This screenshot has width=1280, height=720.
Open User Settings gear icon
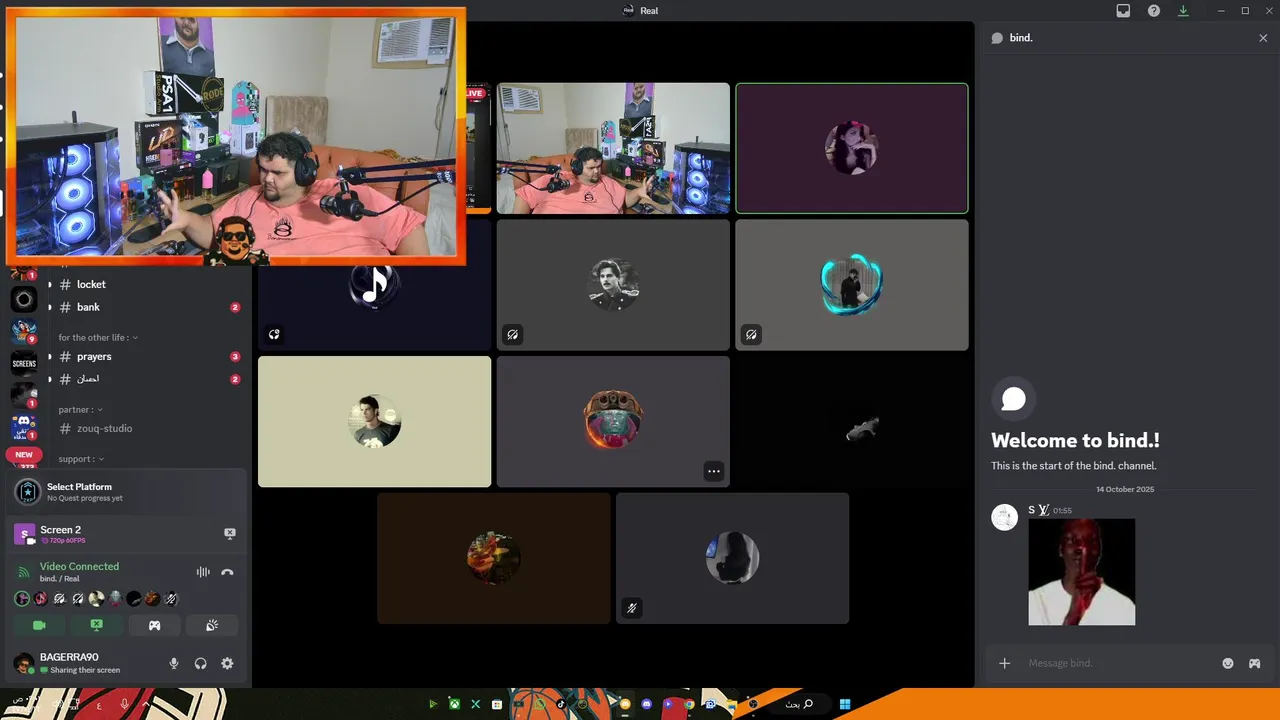click(x=227, y=663)
